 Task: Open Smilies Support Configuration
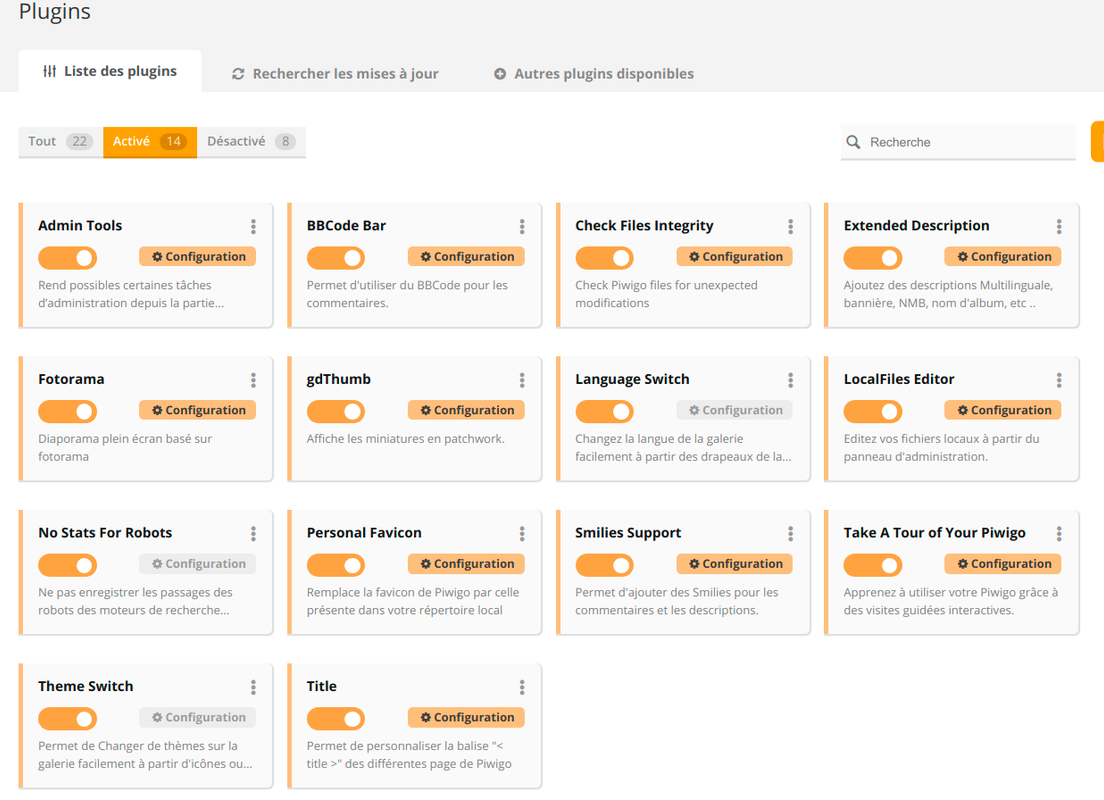click(x=735, y=563)
